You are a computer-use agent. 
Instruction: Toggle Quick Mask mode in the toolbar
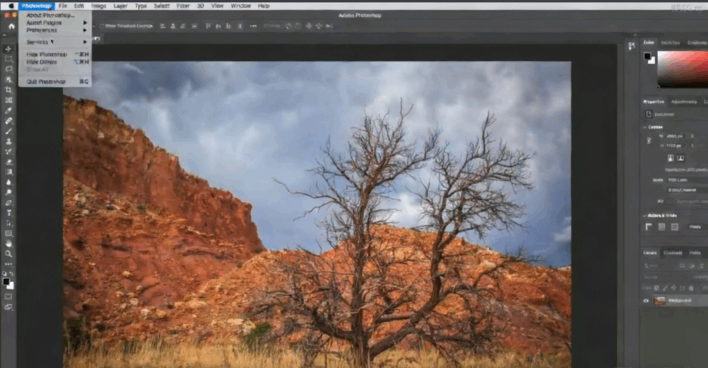[8, 297]
